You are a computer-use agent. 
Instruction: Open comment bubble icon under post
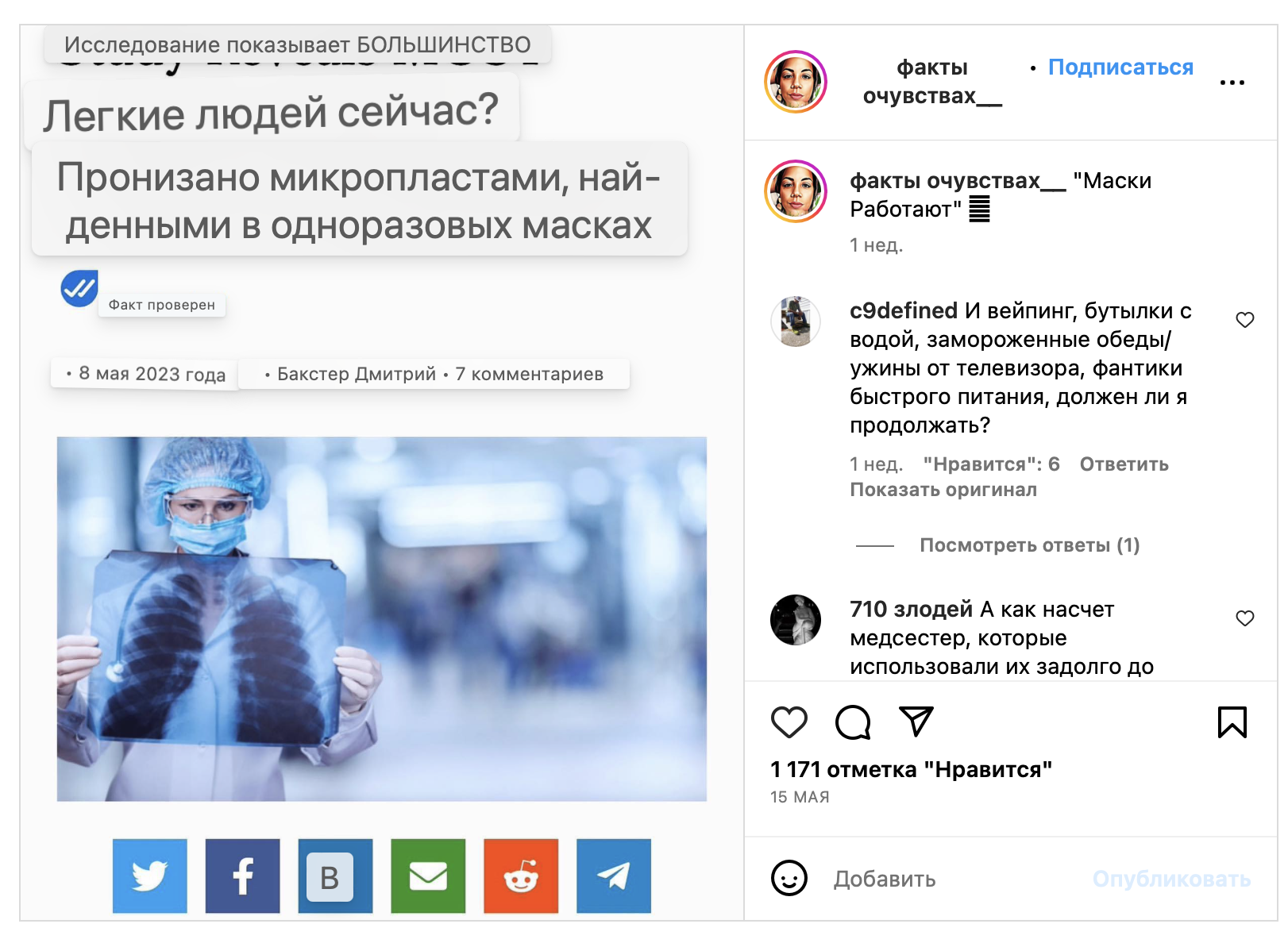(x=853, y=722)
